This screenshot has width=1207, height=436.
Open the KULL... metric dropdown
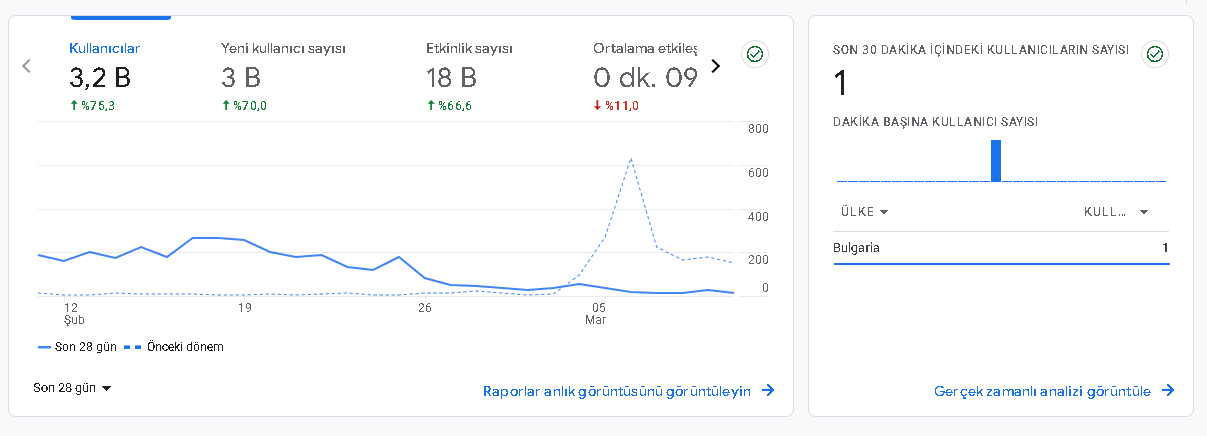[1116, 212]
